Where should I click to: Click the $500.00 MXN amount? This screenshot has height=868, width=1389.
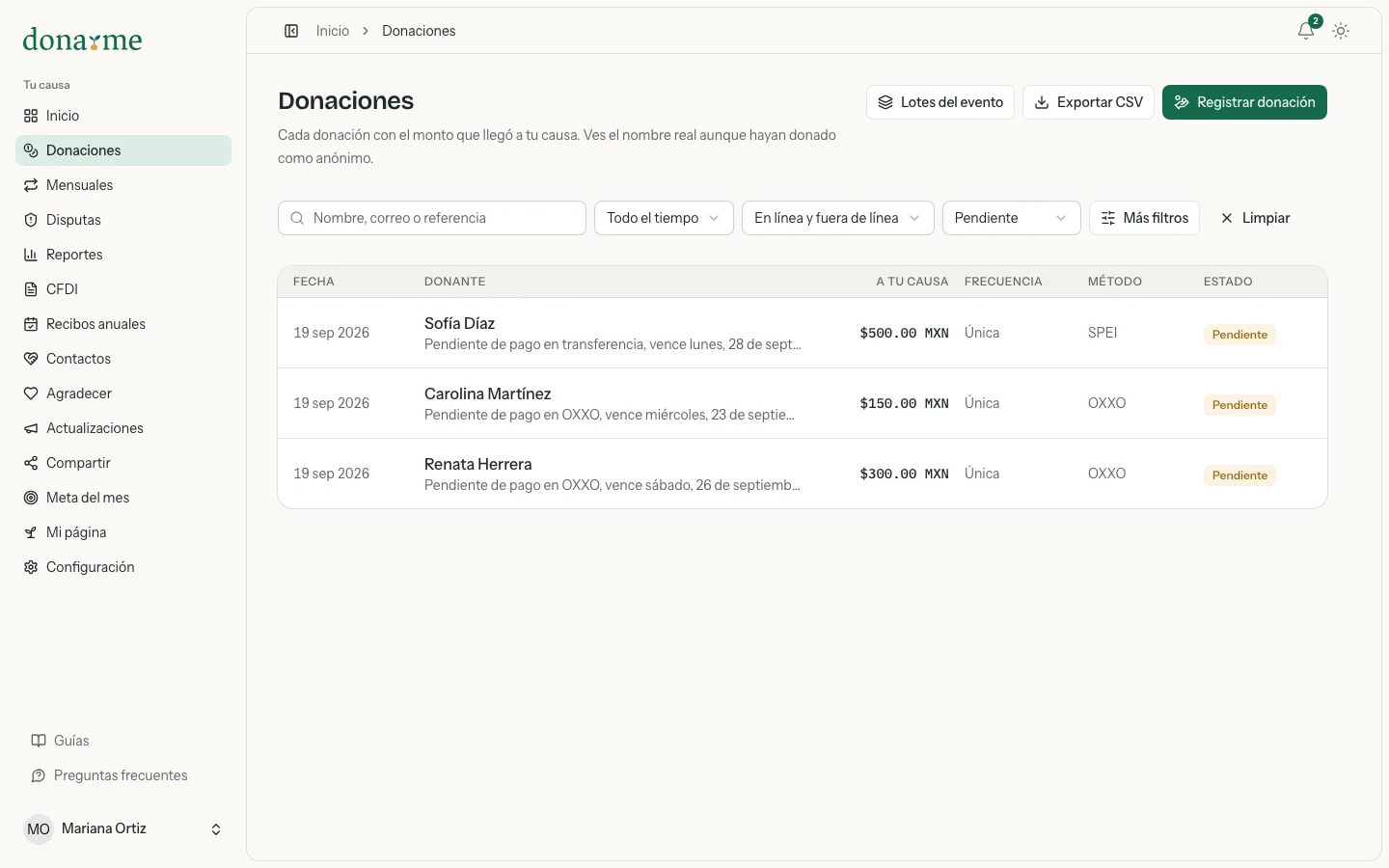pos(904,333)
